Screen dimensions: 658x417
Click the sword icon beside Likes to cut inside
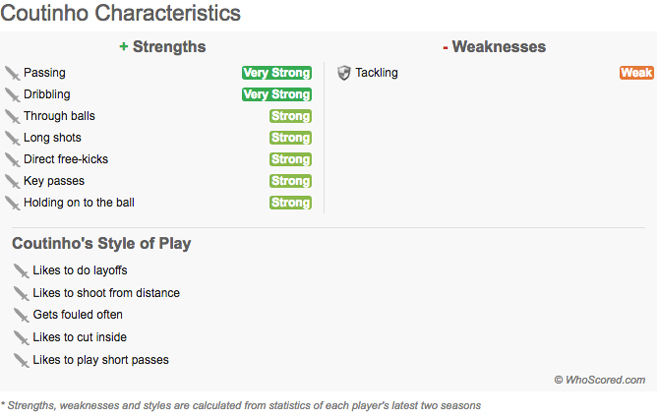[x=21, y=337]
